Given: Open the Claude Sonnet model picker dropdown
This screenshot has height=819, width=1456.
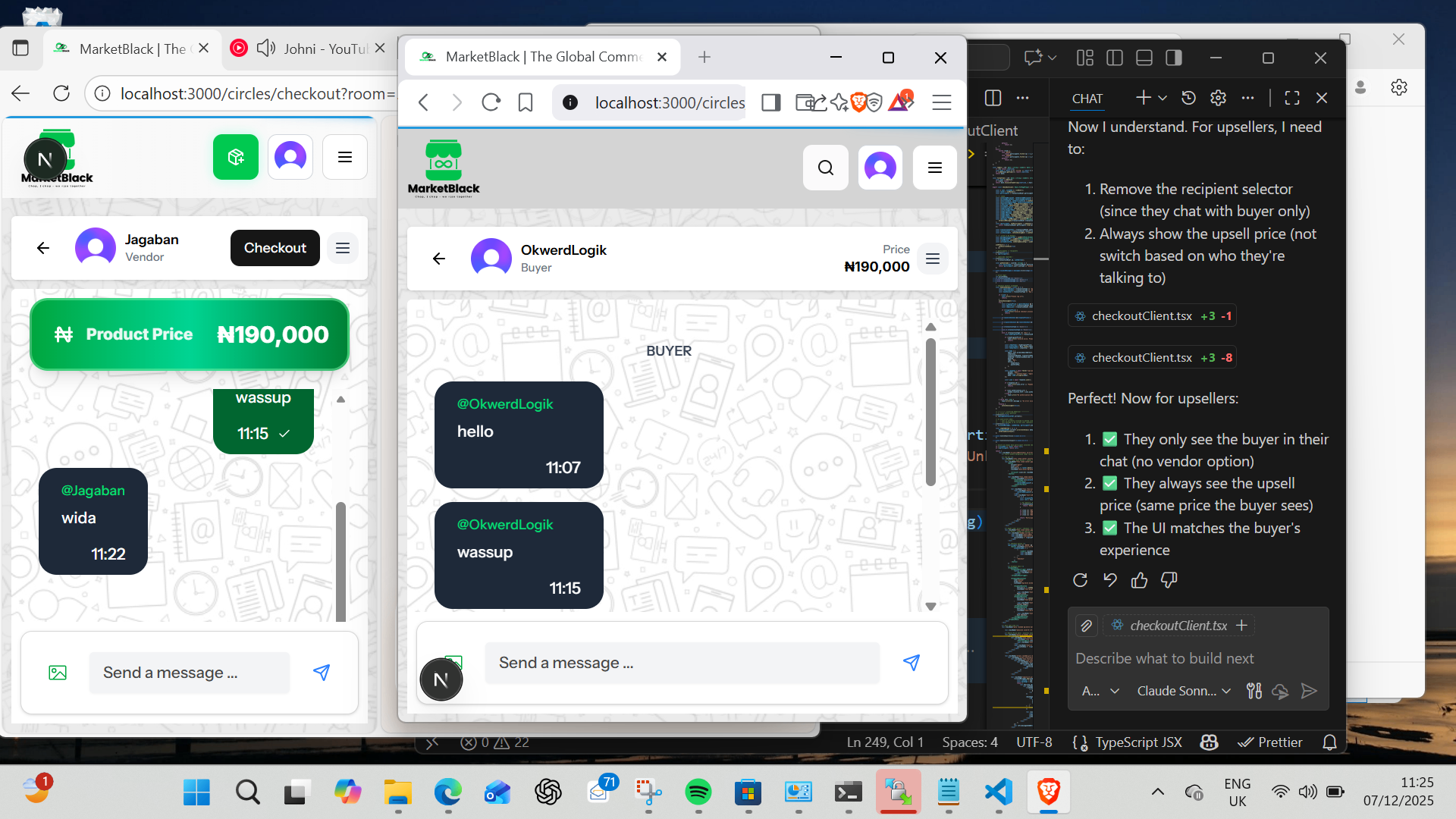Looking at the screenshot, I should pyautogui.click(x=1183, y=691).
